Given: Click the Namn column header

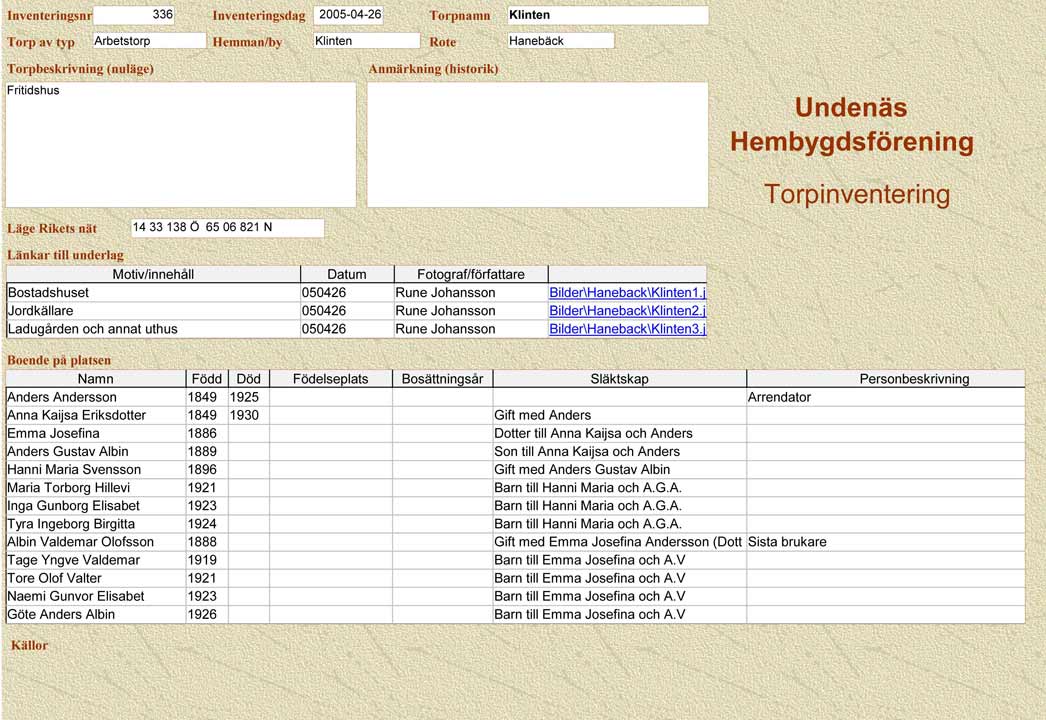Looking at the screenshot, I should pos(96,379).
